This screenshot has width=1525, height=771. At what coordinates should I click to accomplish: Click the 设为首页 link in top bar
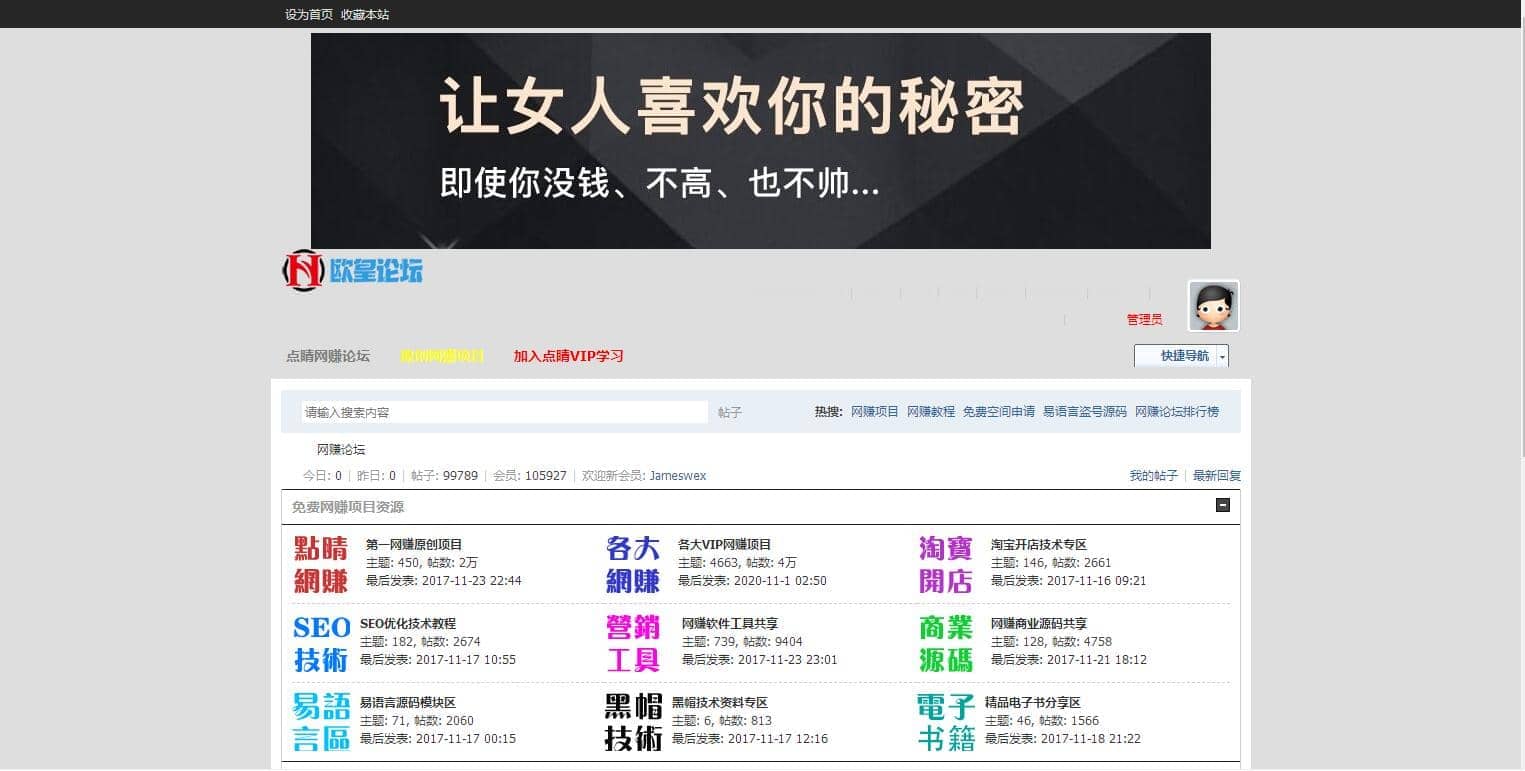(309, 14)
